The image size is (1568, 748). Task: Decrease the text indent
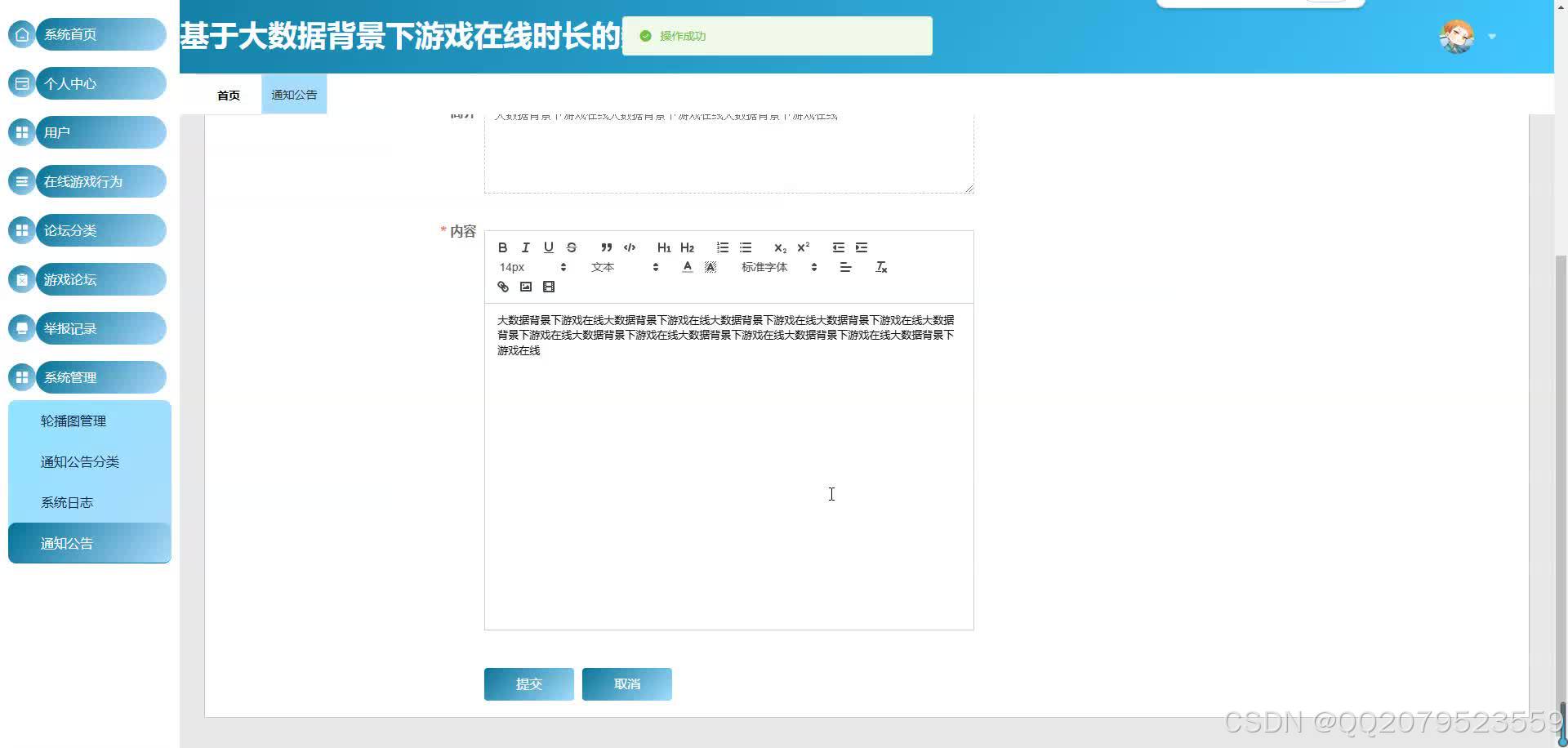click(x=839, y=247)
